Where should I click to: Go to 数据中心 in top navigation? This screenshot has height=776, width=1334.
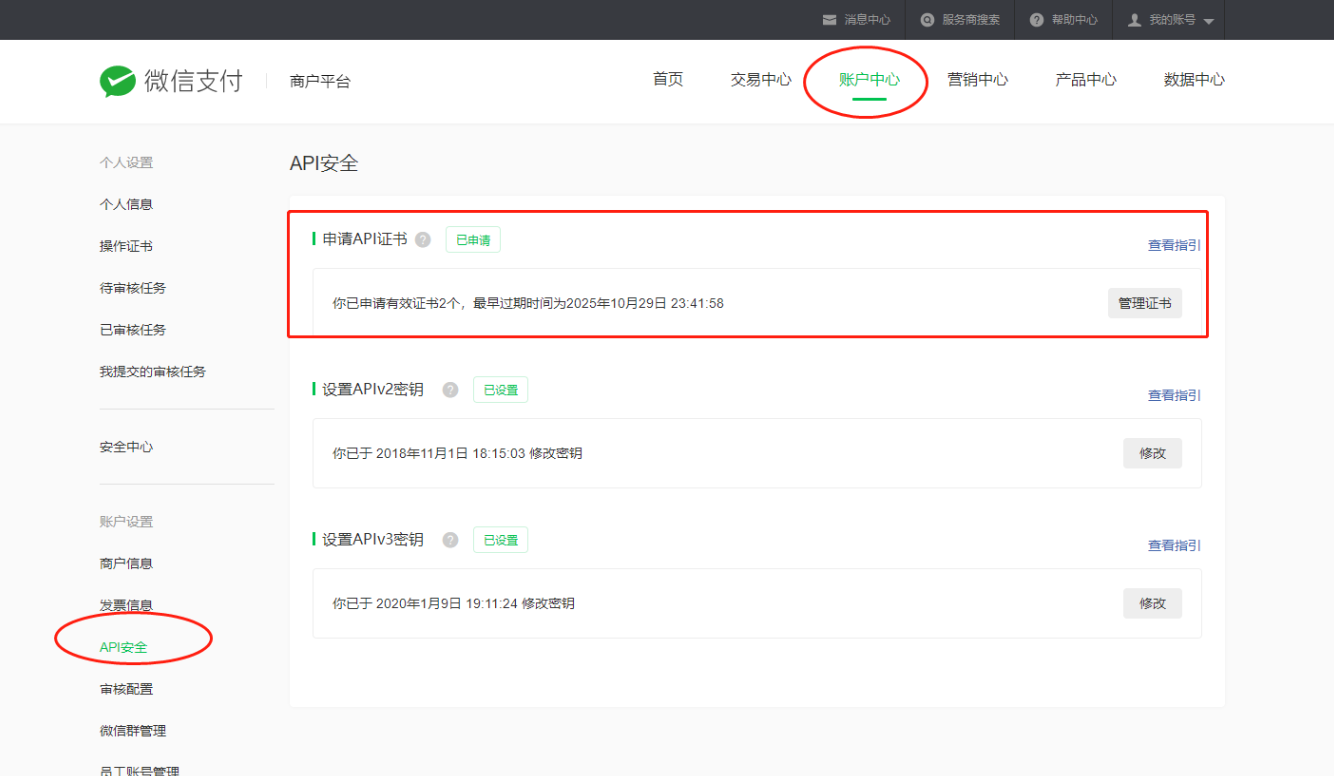[1194, 80]
